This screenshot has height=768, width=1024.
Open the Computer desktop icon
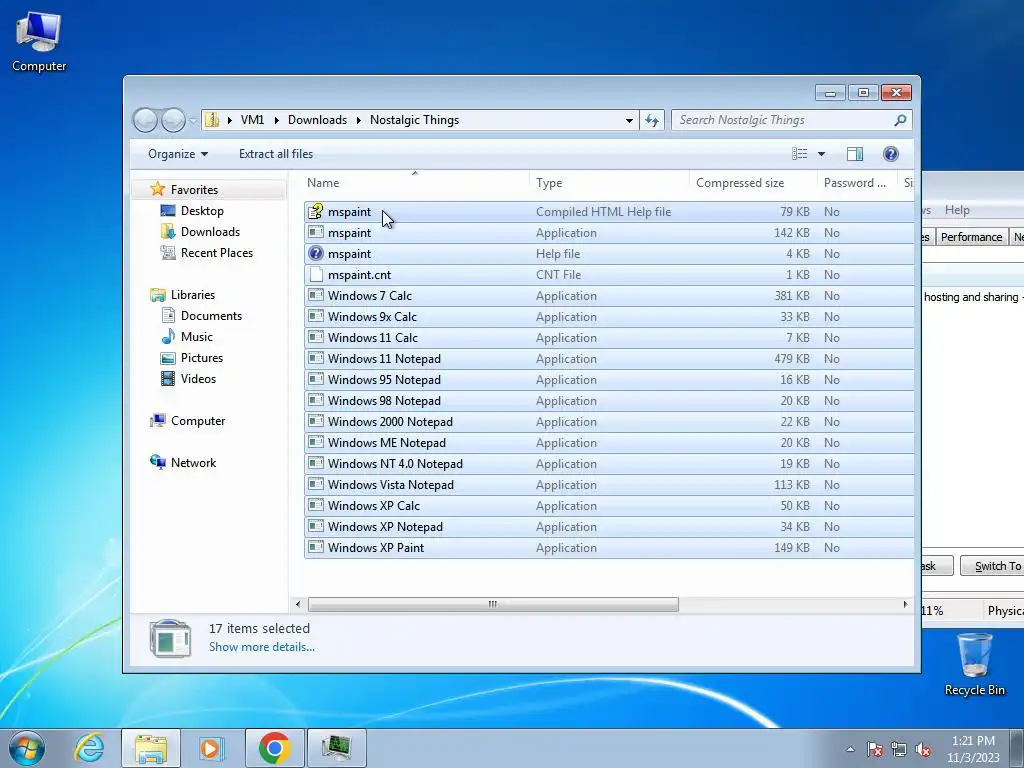(x=39, y=41)
